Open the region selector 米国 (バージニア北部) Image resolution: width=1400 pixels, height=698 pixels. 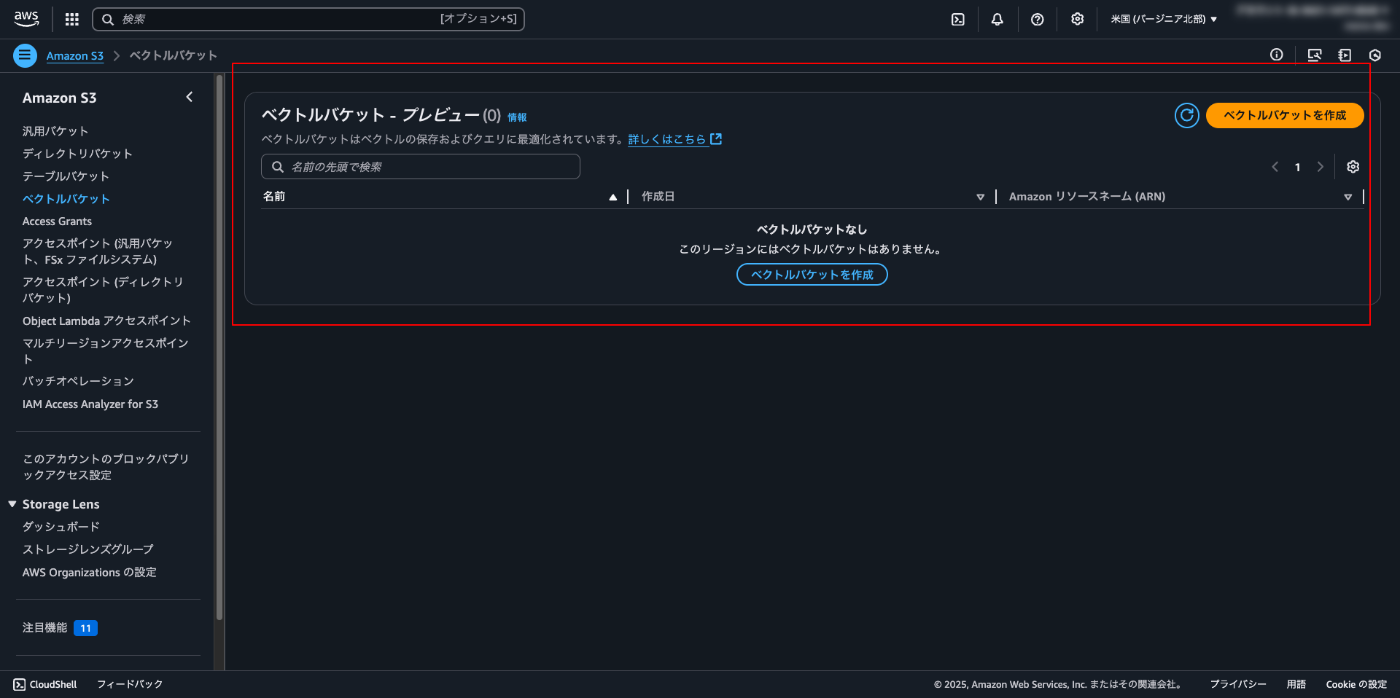[x=1164, y=19]
